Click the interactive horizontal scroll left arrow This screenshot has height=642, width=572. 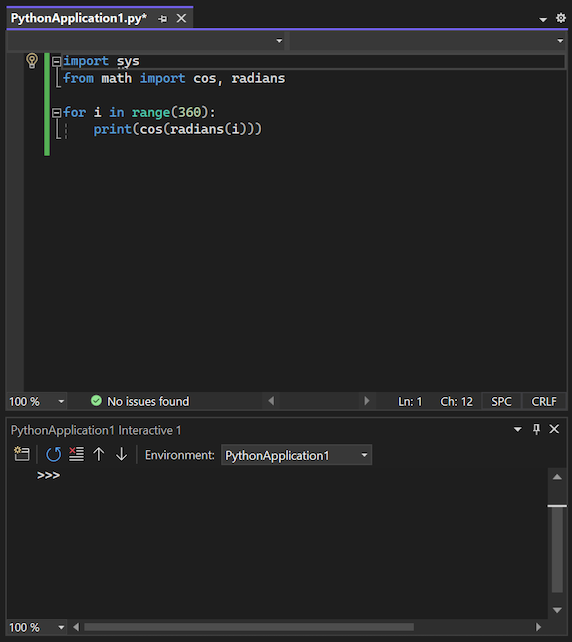click(x=76, y=627)
